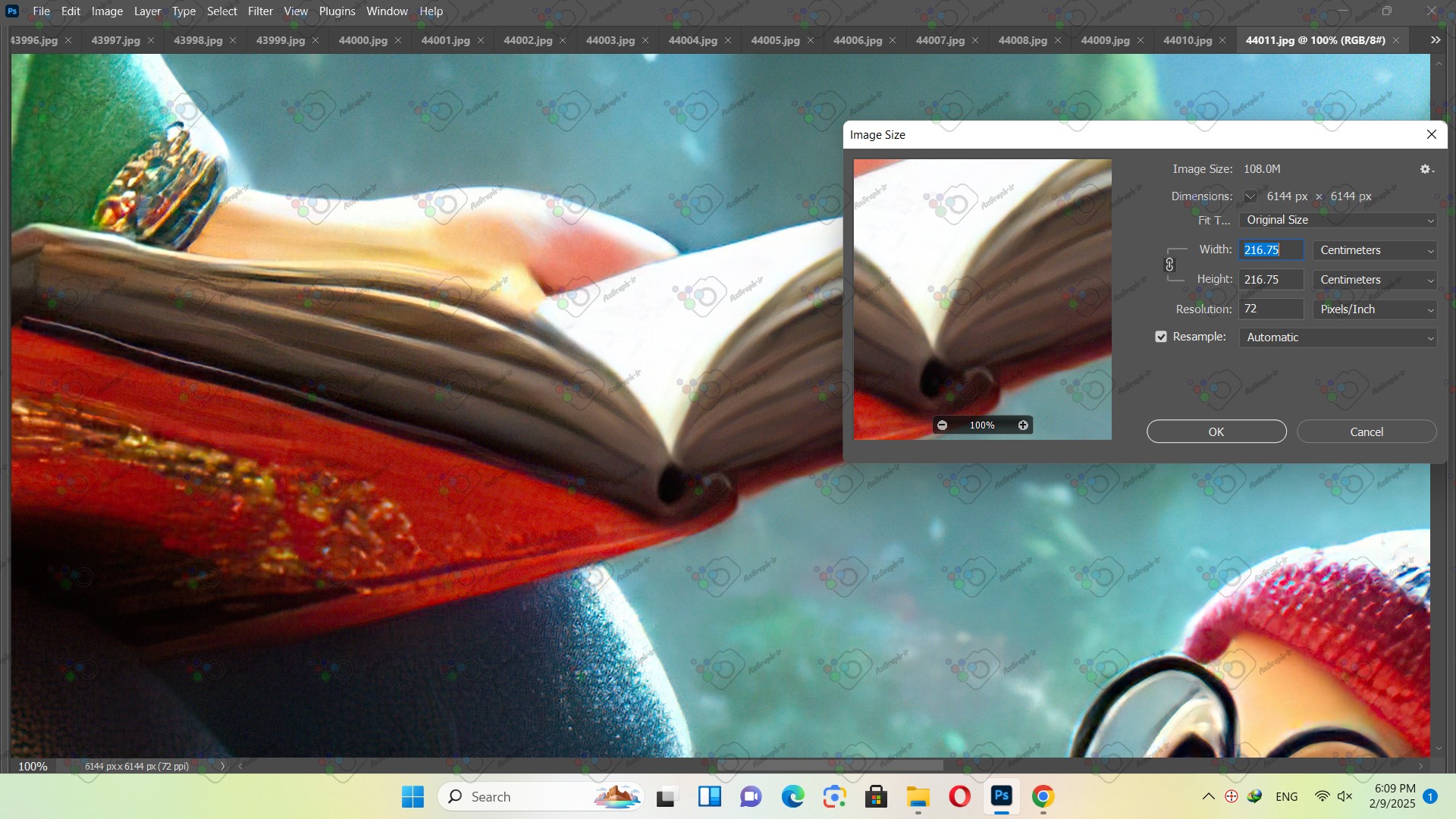Open Resolution Pixels/Inch dropdown
The height and width of the screenshot is (819, 1456).
point(1376,309)
